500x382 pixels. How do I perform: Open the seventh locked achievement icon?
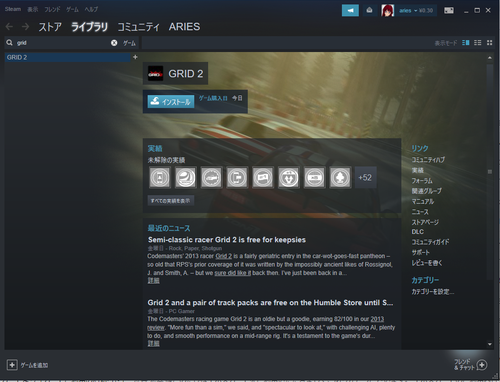click(x=314, y=177)
